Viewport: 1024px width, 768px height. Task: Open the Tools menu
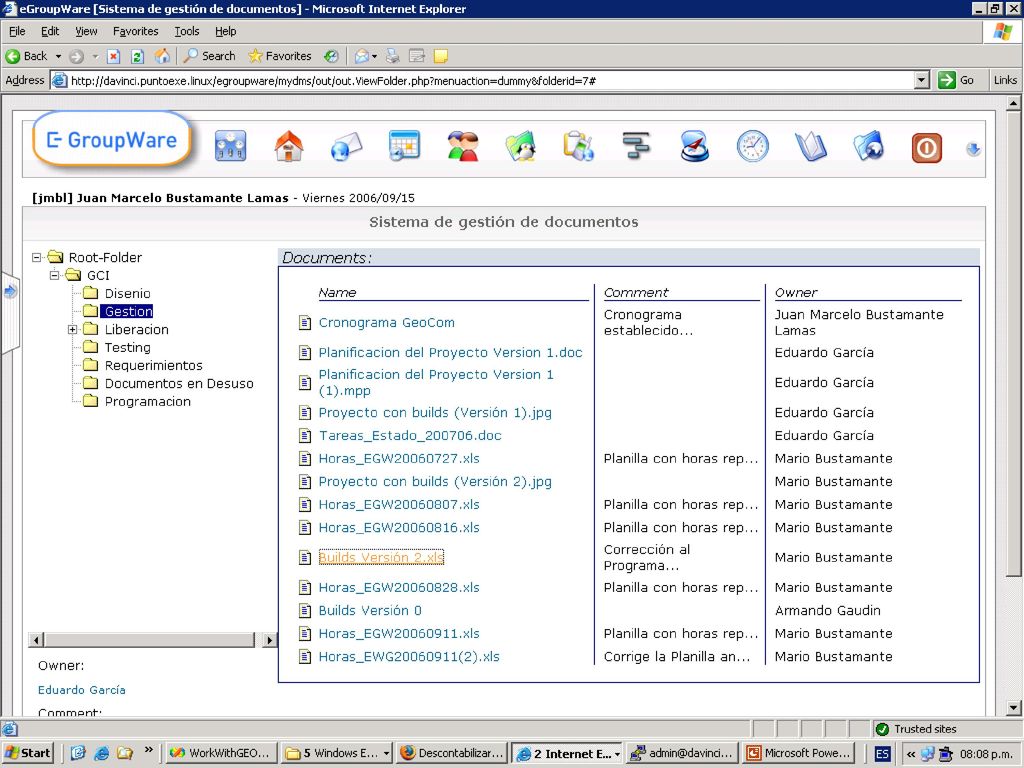(187, 31)
